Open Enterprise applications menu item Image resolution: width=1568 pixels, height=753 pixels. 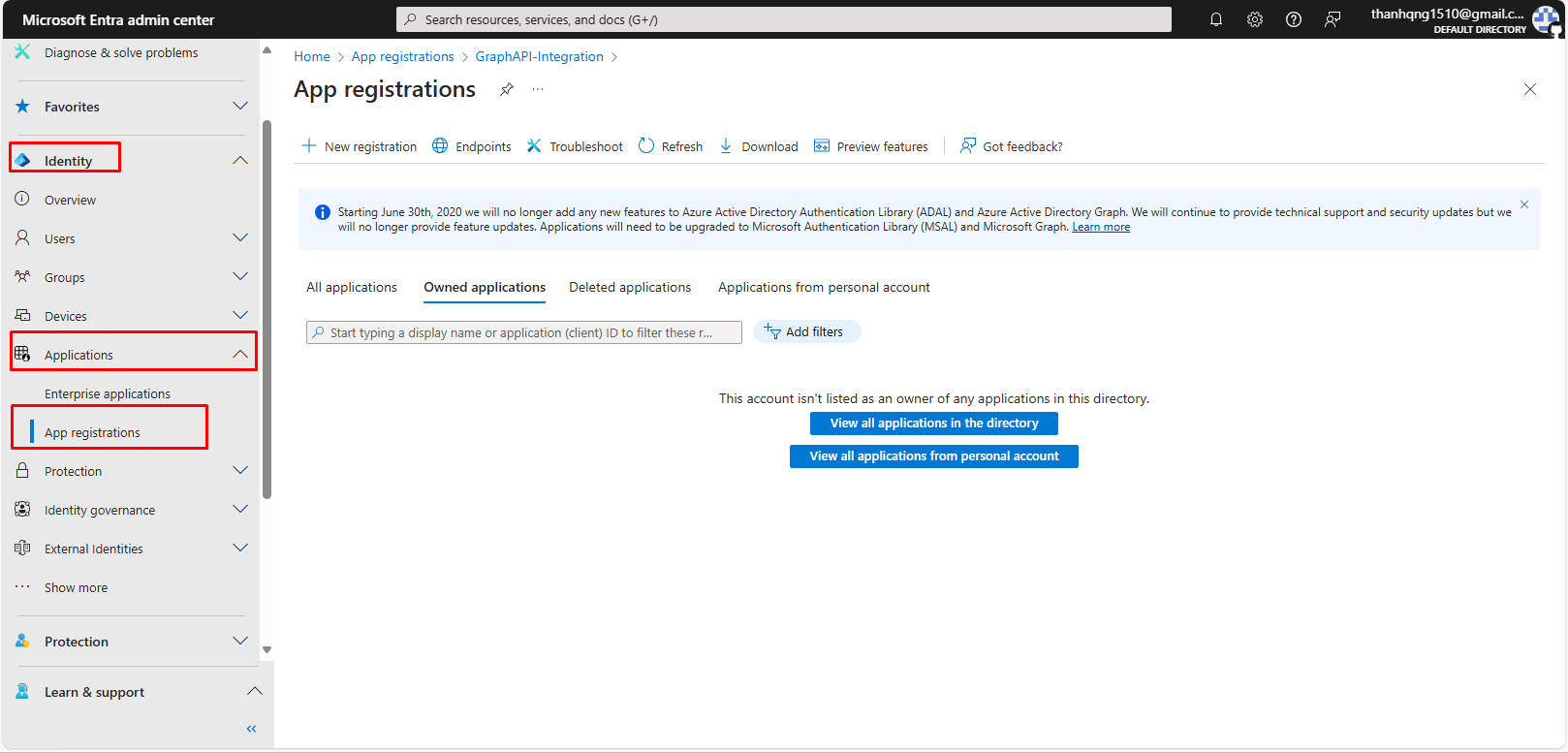pos(108,393)
